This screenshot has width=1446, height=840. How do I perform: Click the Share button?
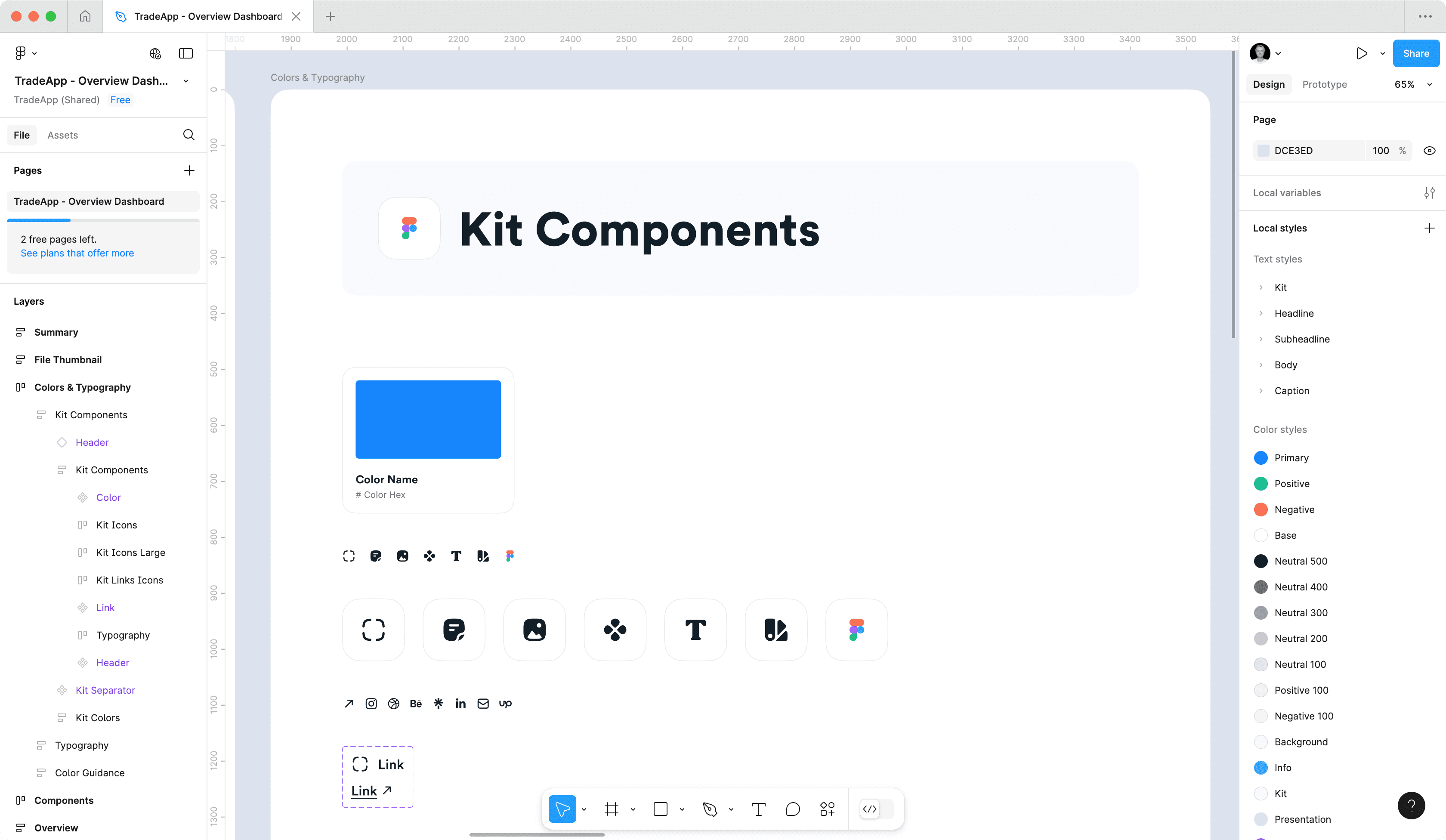[1415, 53]
